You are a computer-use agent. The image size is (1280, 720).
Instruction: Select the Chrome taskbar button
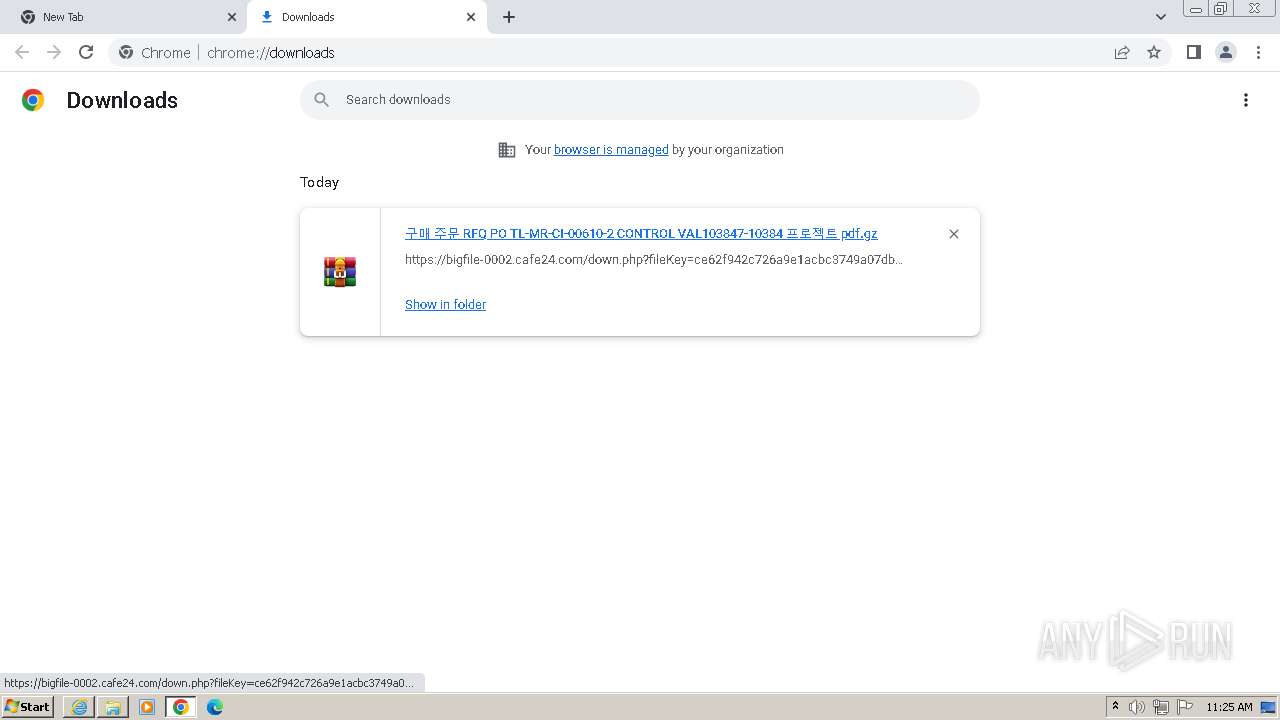pyautogui.click(x=181, y=707)
